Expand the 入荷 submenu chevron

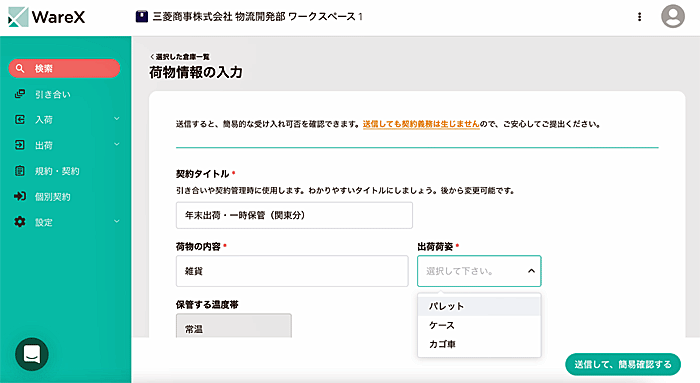tap(117, 119)
